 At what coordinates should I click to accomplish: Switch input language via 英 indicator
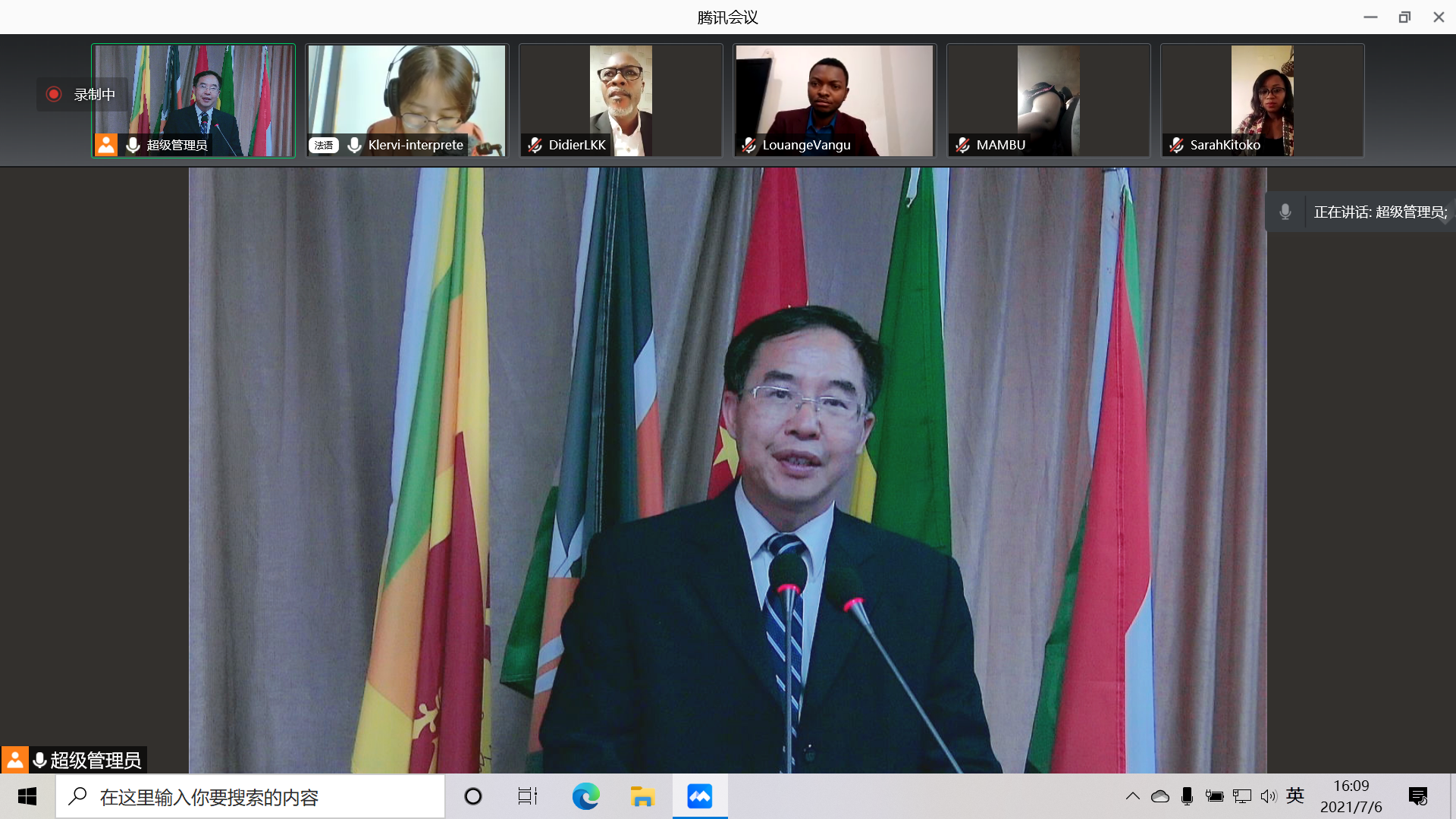(1295, 795)
